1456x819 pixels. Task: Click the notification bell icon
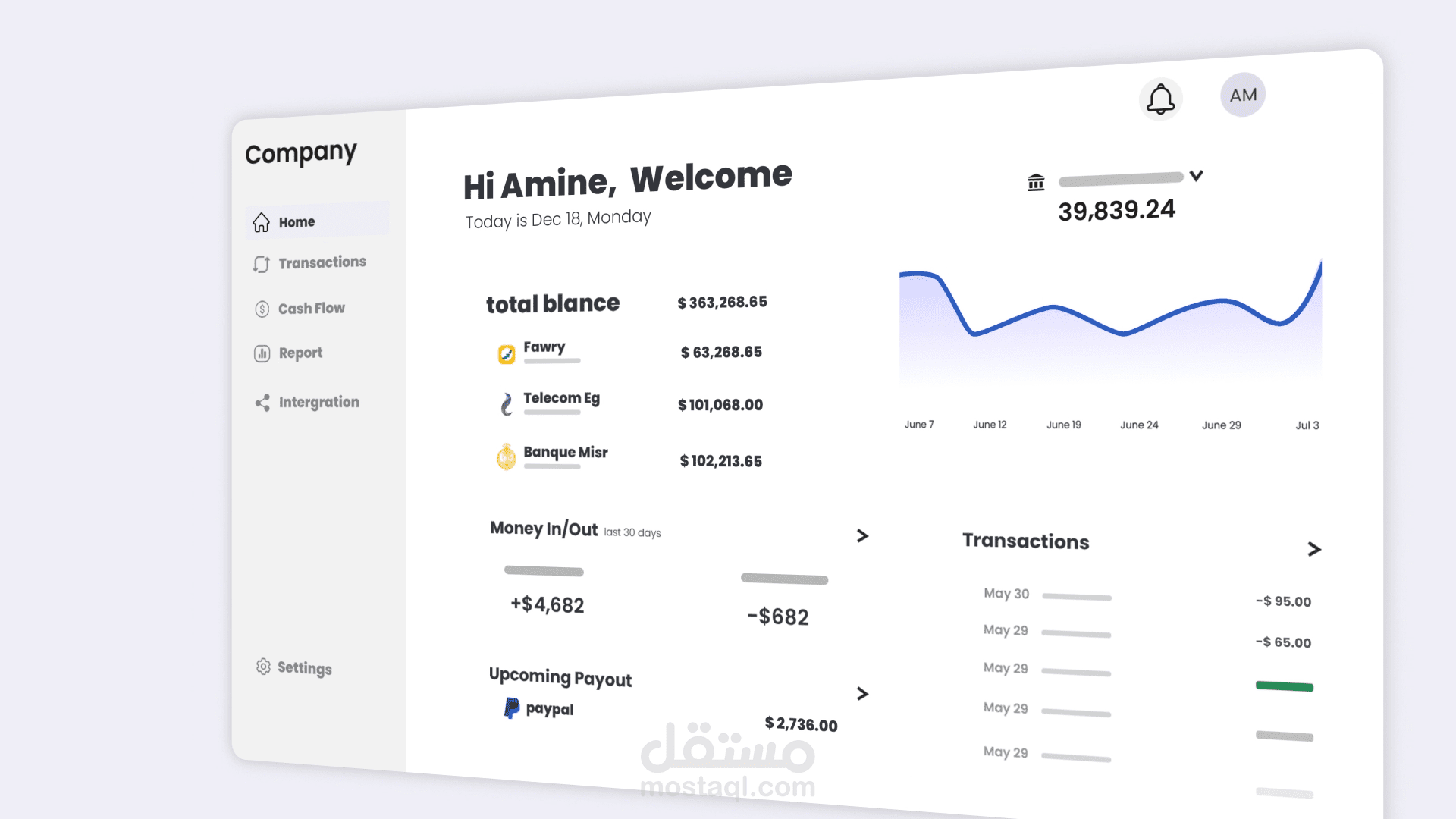(x=1160, y=99)
